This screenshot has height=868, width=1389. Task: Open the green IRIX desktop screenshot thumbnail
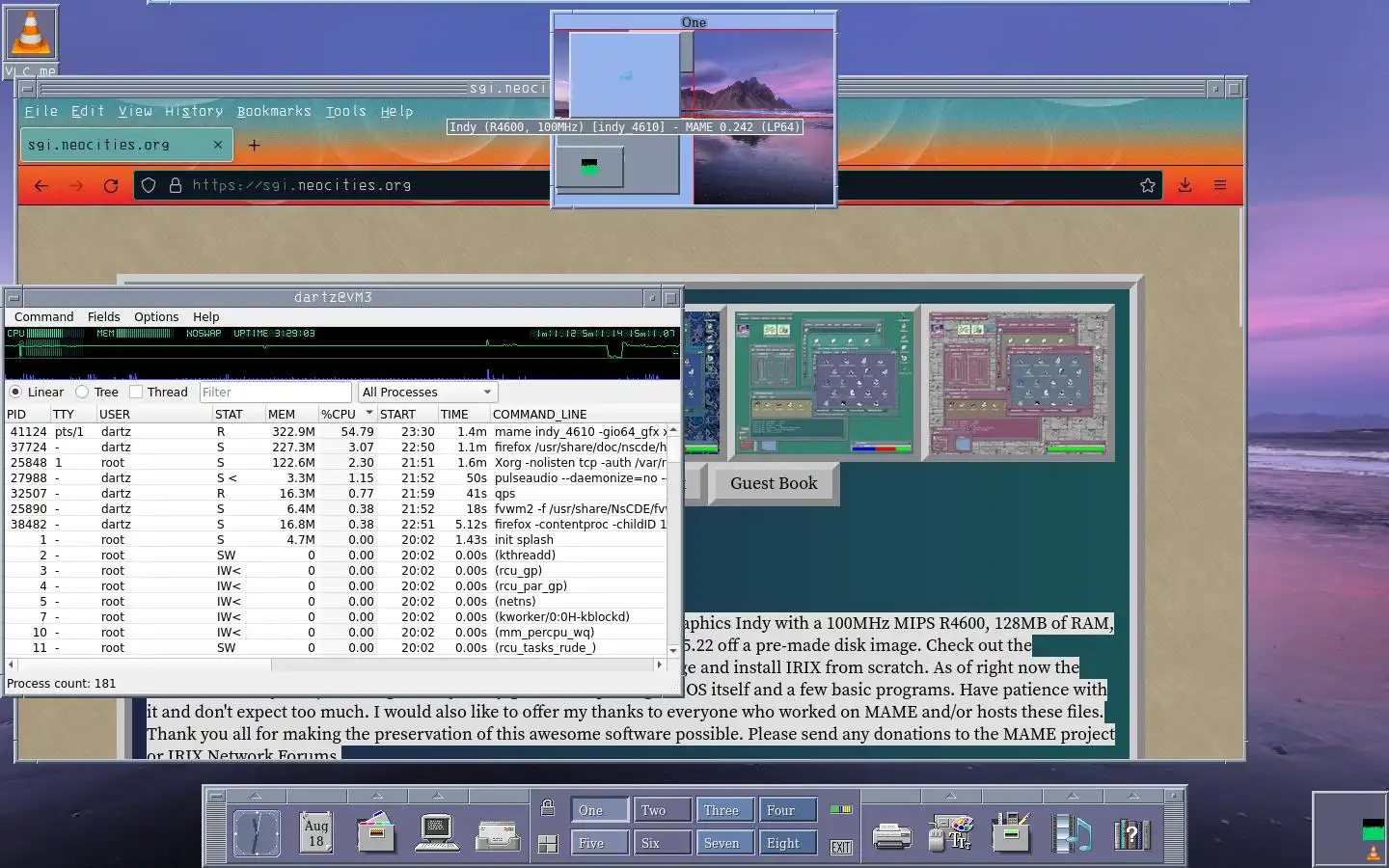coord(823,384)
